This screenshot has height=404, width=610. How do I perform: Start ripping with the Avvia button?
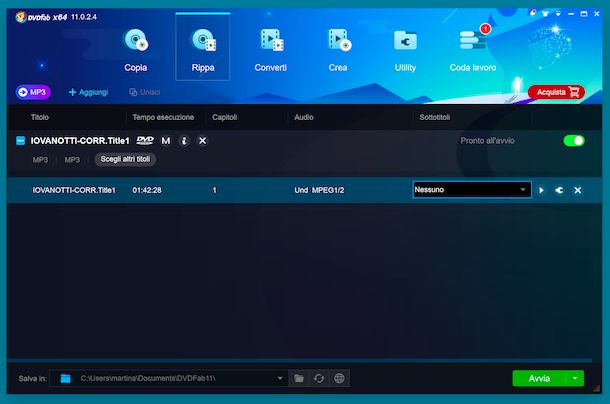coord(539,378)
